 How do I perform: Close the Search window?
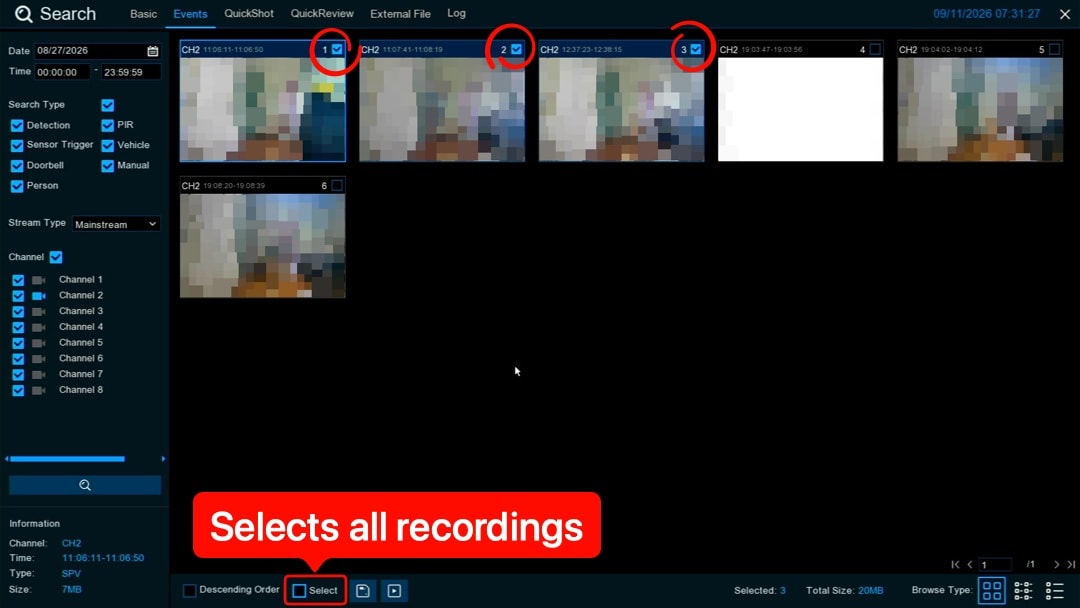click(x=1065, y=14)
